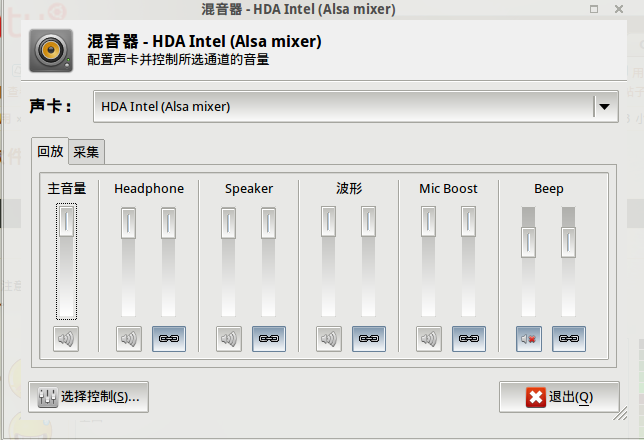Mute the 波形 channel
The image size is (644, 440).
point(329,339)
